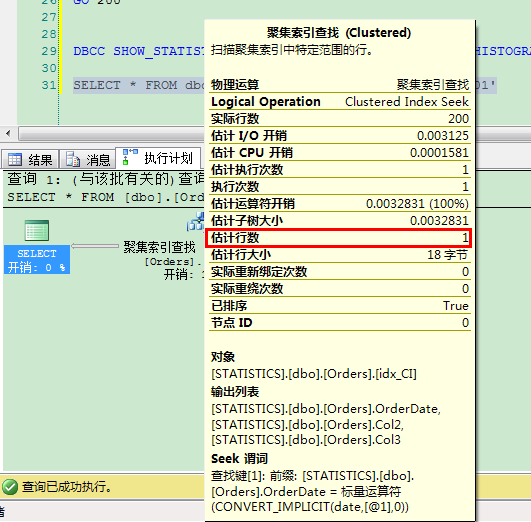Image resolution: width=531 pixels, height=522 pixels.
Task: Click the 查询已成功执行 status message
Action: [x=67, y=487]
